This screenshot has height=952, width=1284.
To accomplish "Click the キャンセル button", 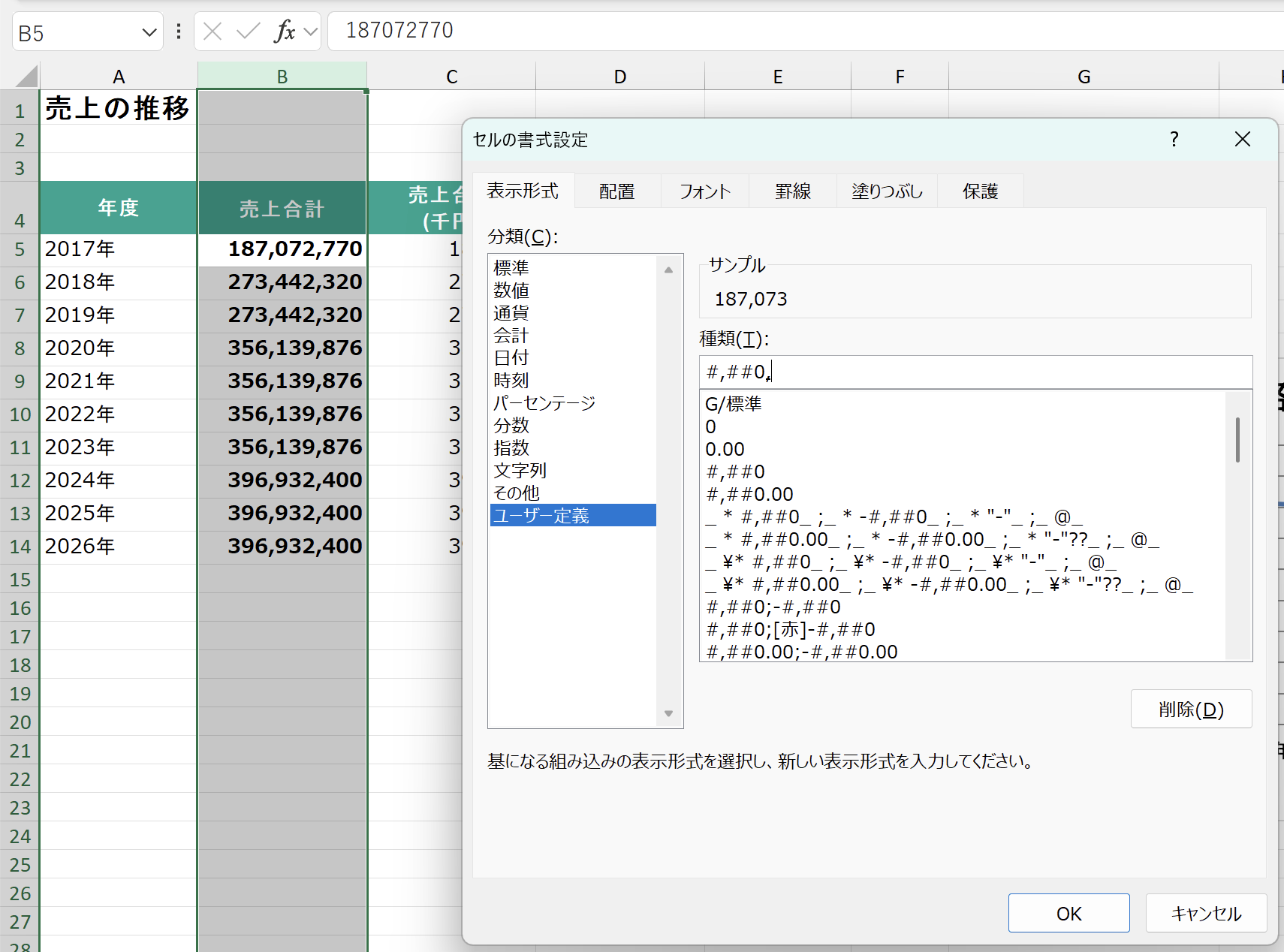I will 1206,913.
